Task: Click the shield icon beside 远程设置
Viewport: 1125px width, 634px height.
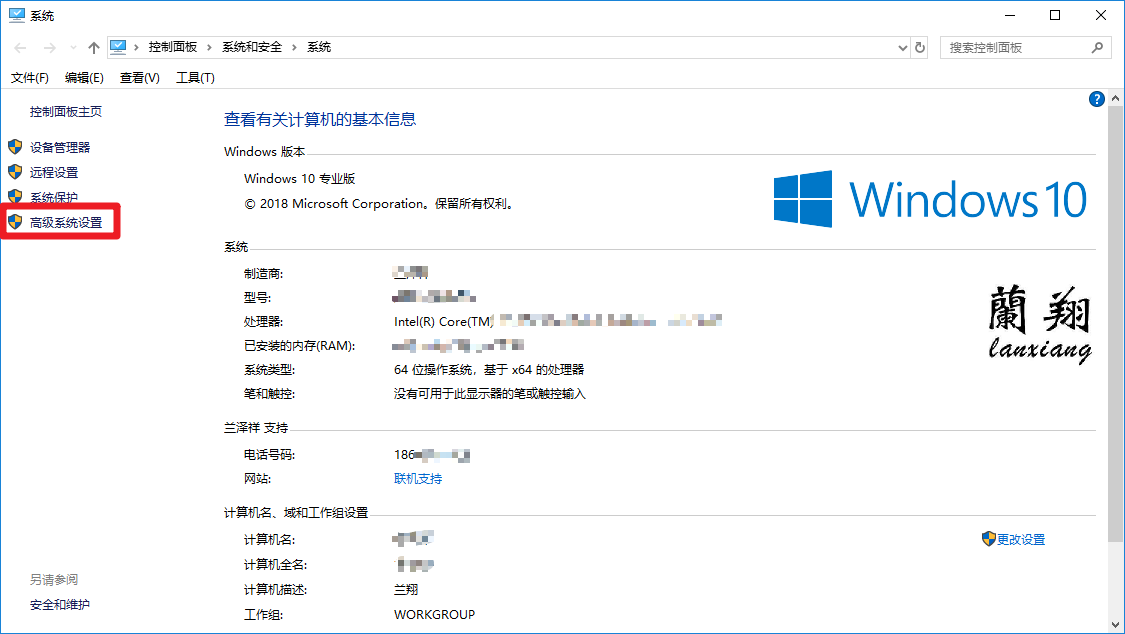Action: (x=15, y=172)
